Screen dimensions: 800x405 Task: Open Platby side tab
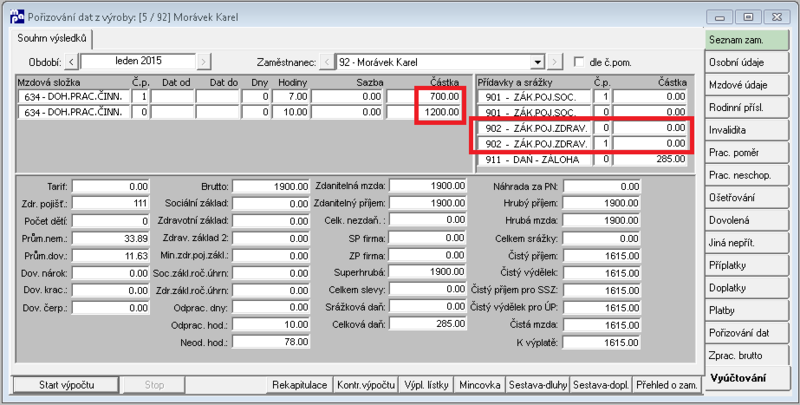(x=746, y=310)
